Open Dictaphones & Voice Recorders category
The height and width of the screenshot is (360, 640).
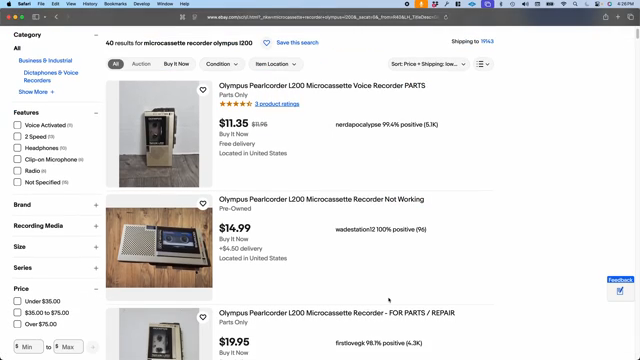point(51,76)
